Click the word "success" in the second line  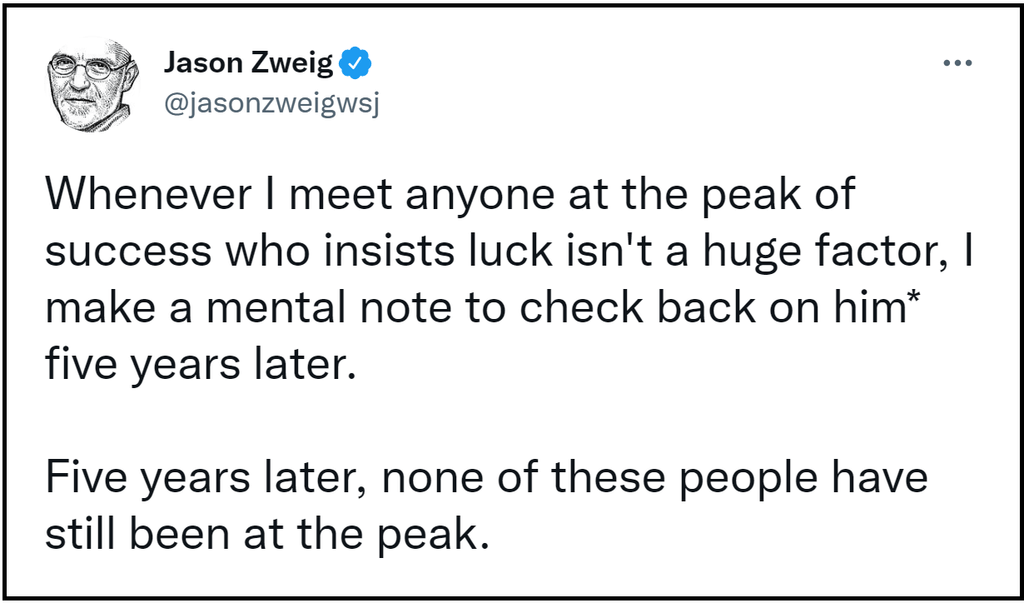point(129,253)
